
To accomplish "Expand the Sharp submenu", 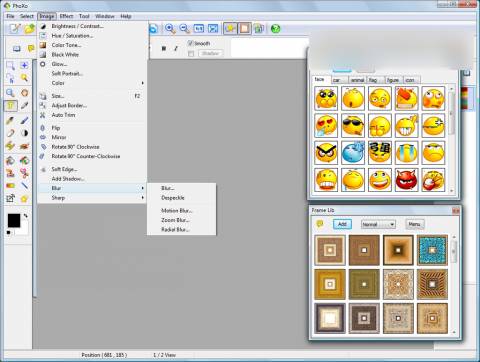I will pos(92,198).
